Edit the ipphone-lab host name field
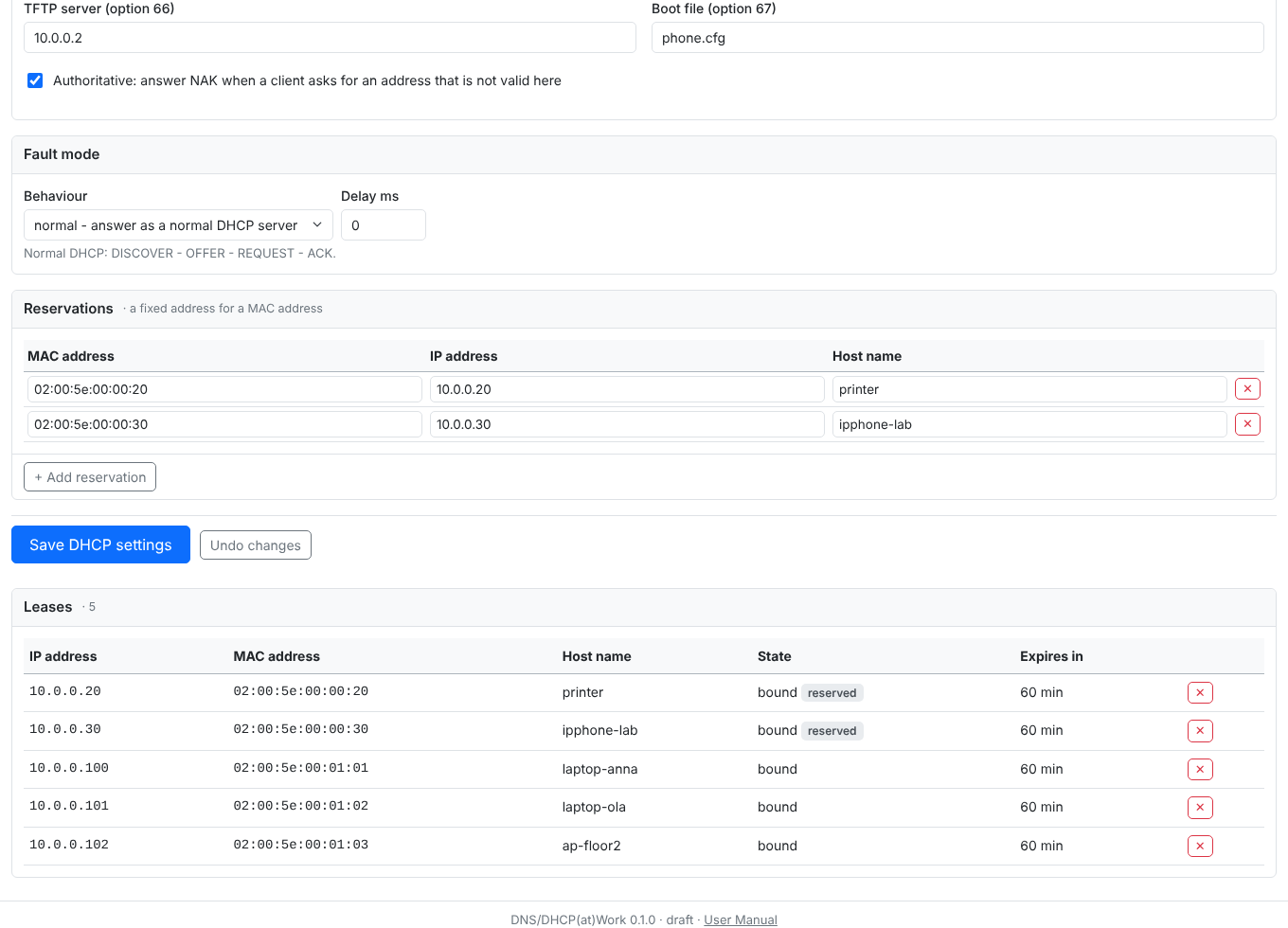The image size is (1288, 928). tap(1029, 424)
